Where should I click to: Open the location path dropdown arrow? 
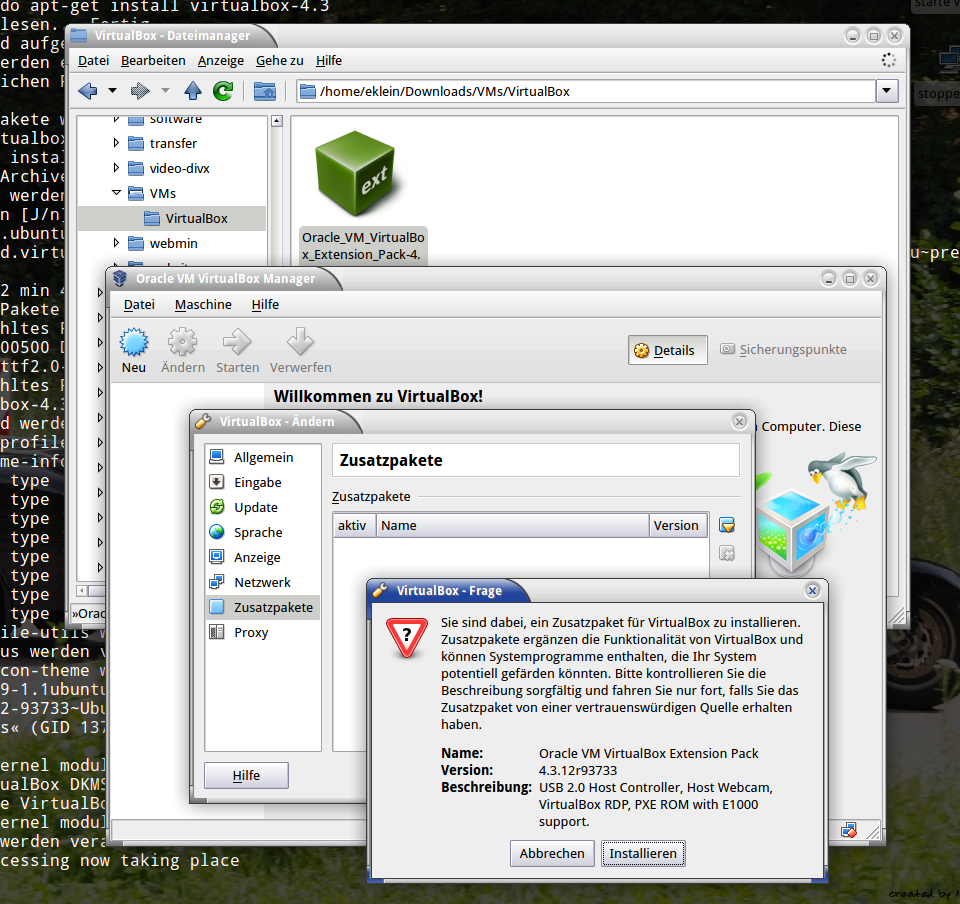886,91
